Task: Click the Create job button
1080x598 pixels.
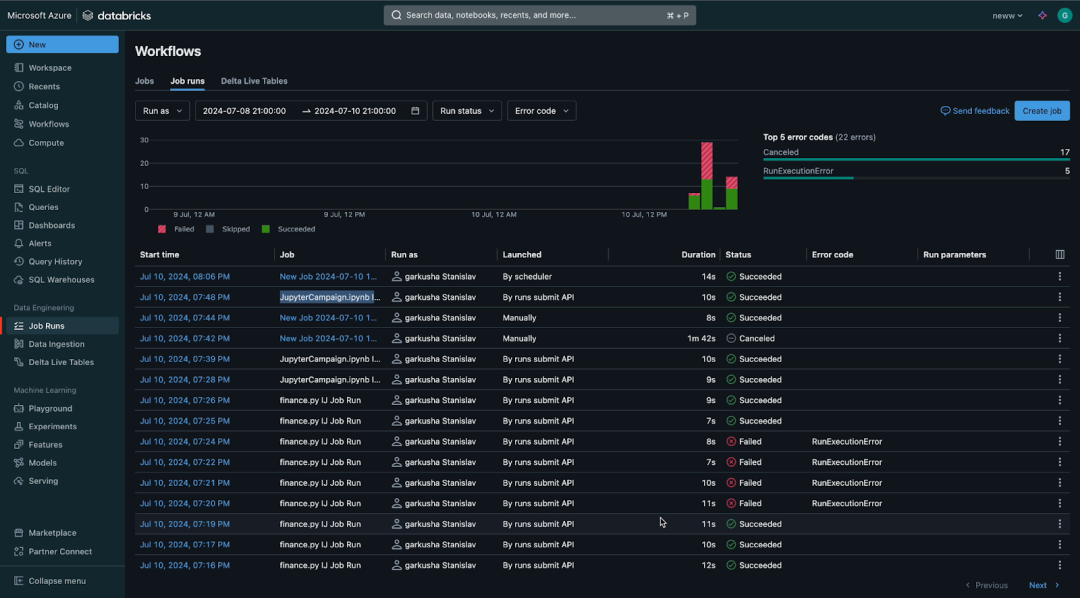Action: pyautogui.click(x=1042, y=111)
